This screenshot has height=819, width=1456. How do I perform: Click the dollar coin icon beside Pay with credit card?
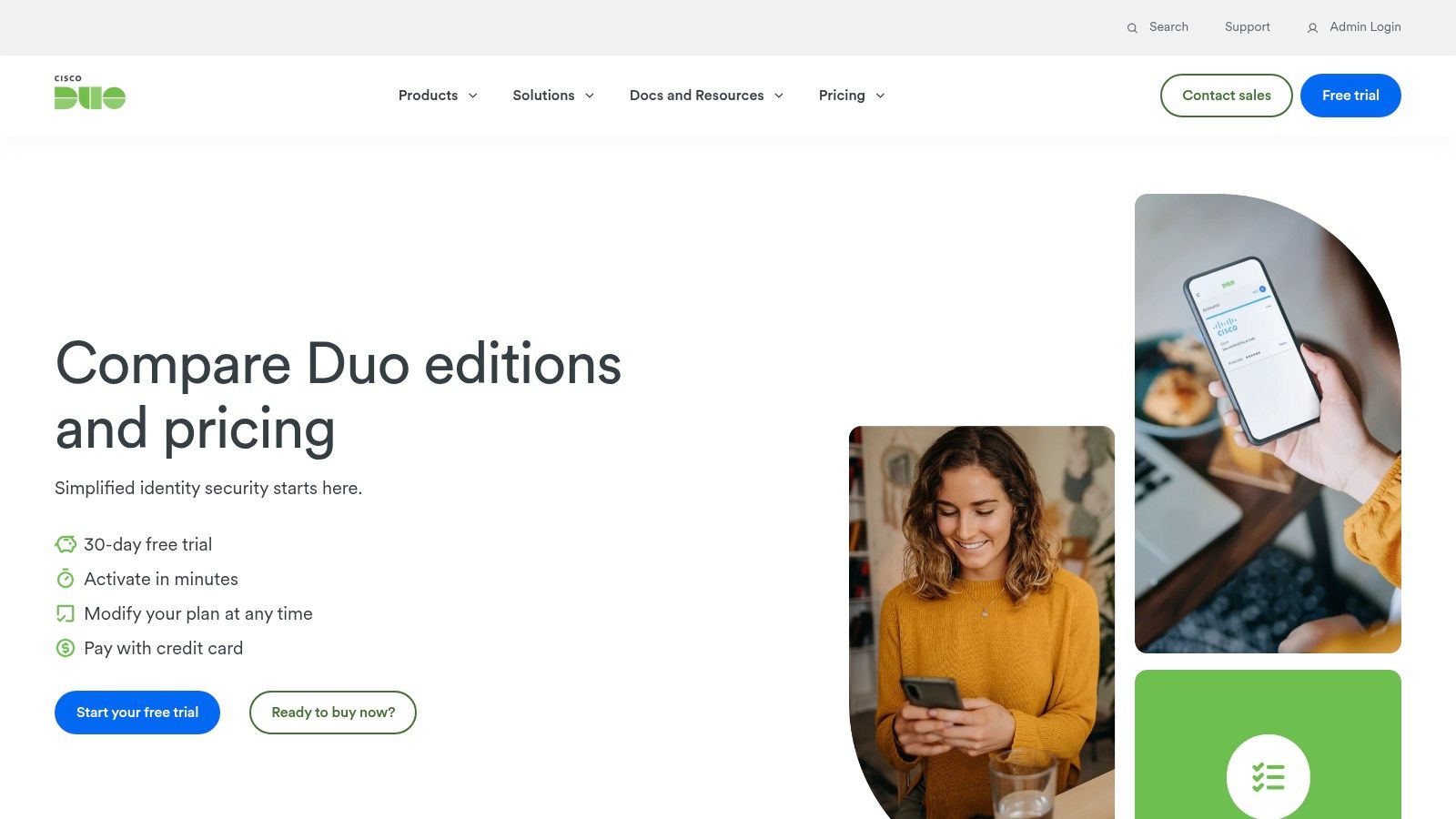pyautogui.click(x=66, y=648)
